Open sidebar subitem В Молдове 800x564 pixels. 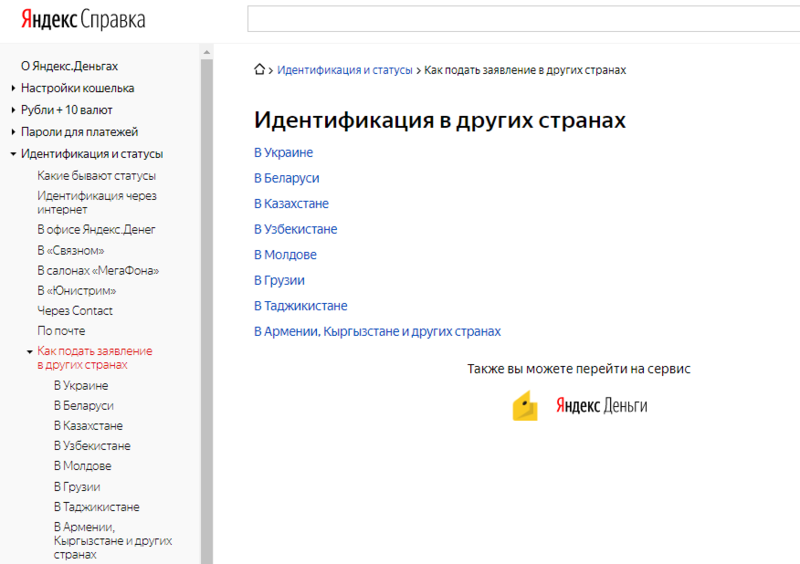point(83,466)
